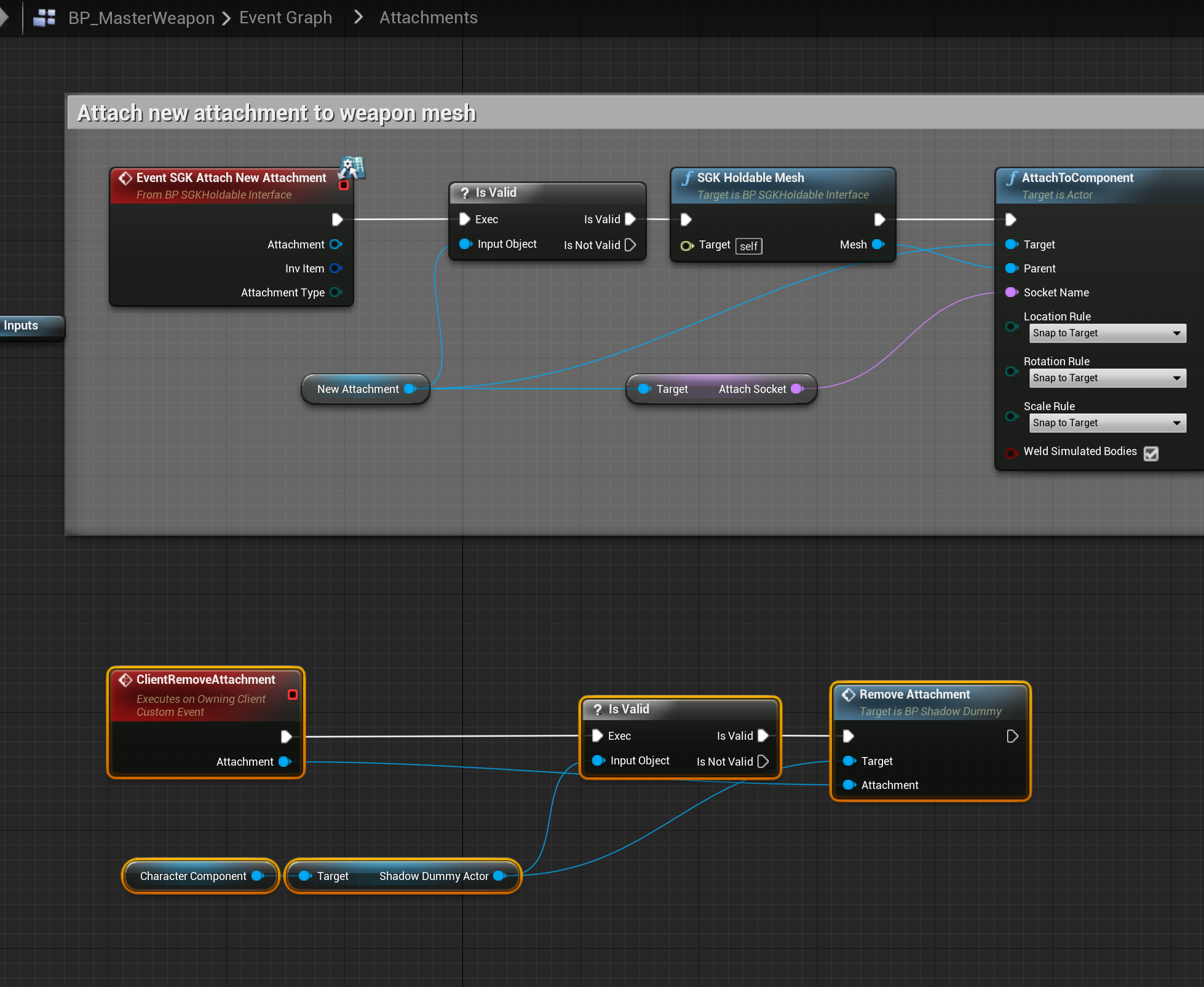Select the Remove Attachment node title

click(x=914, y=694)
